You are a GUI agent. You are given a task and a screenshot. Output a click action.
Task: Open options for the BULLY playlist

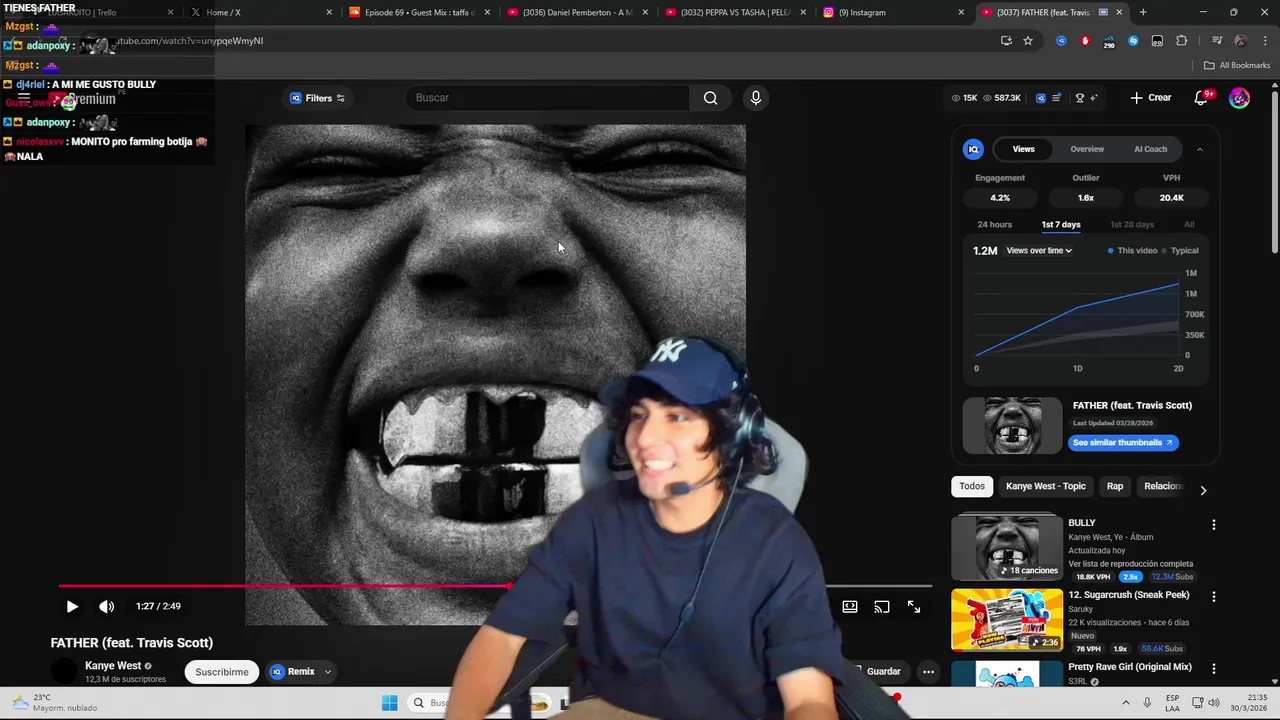pyautogui.click(x=1214, y=525)
